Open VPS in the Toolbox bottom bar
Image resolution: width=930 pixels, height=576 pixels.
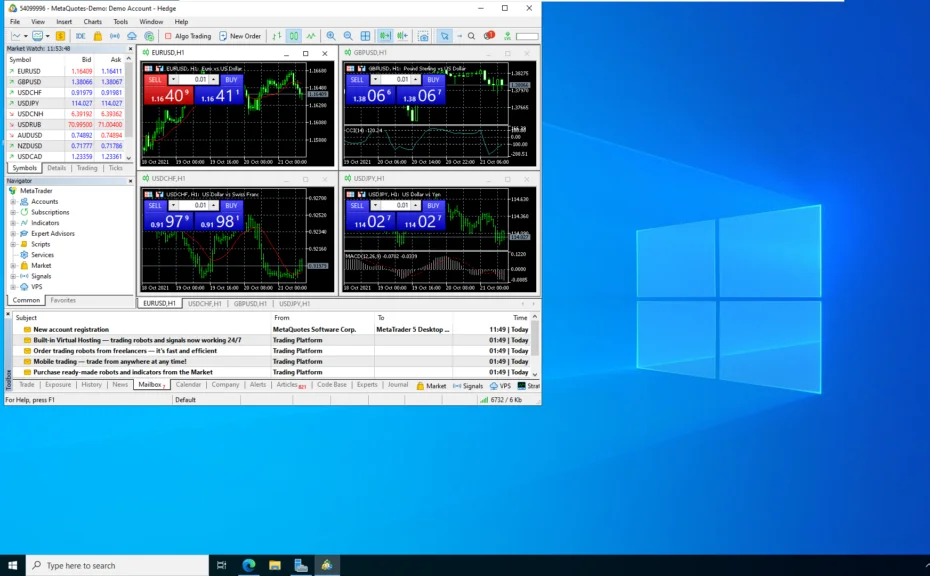tap(500, 386)
